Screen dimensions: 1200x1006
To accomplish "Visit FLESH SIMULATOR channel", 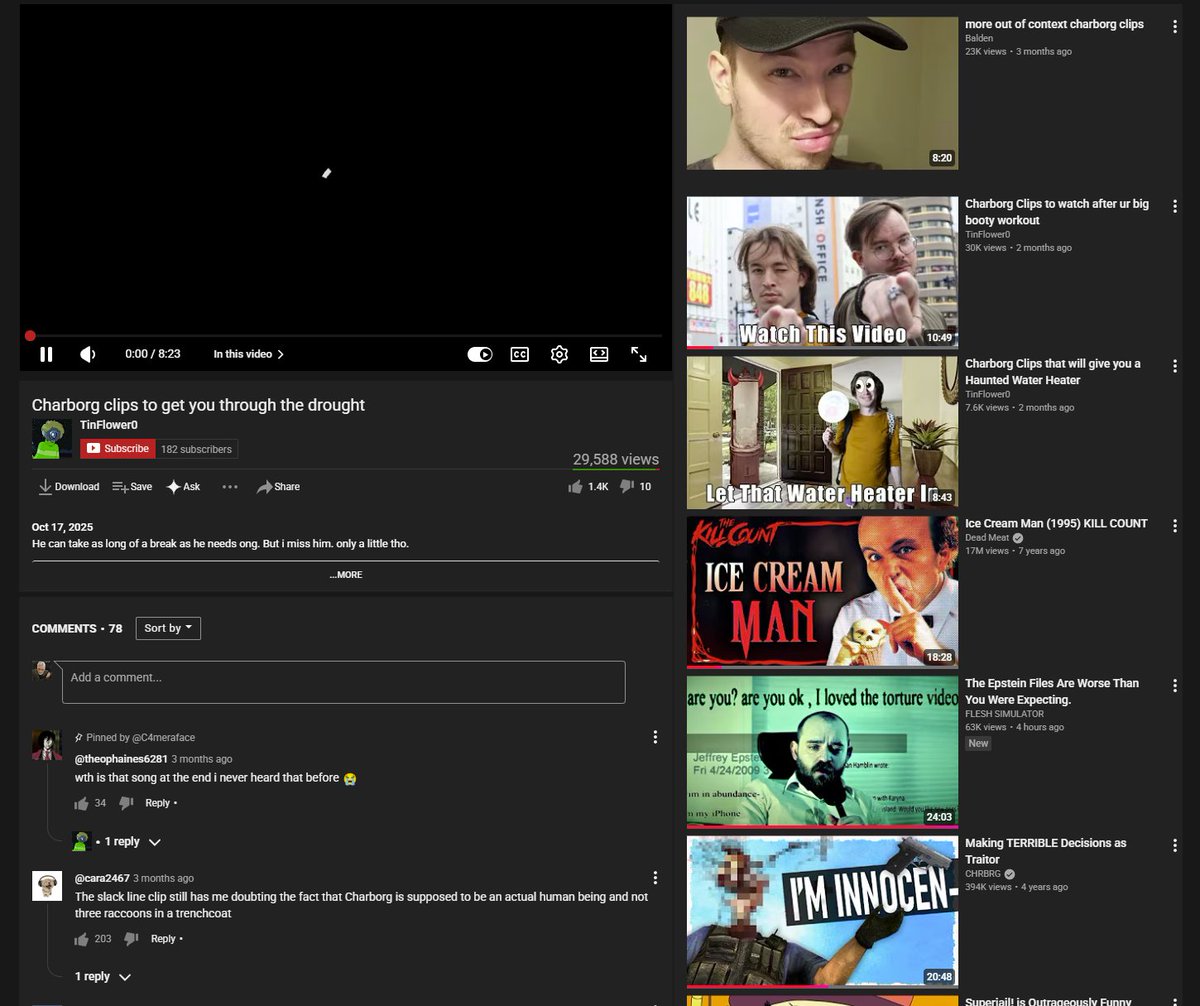I will tap(1004, 714).
